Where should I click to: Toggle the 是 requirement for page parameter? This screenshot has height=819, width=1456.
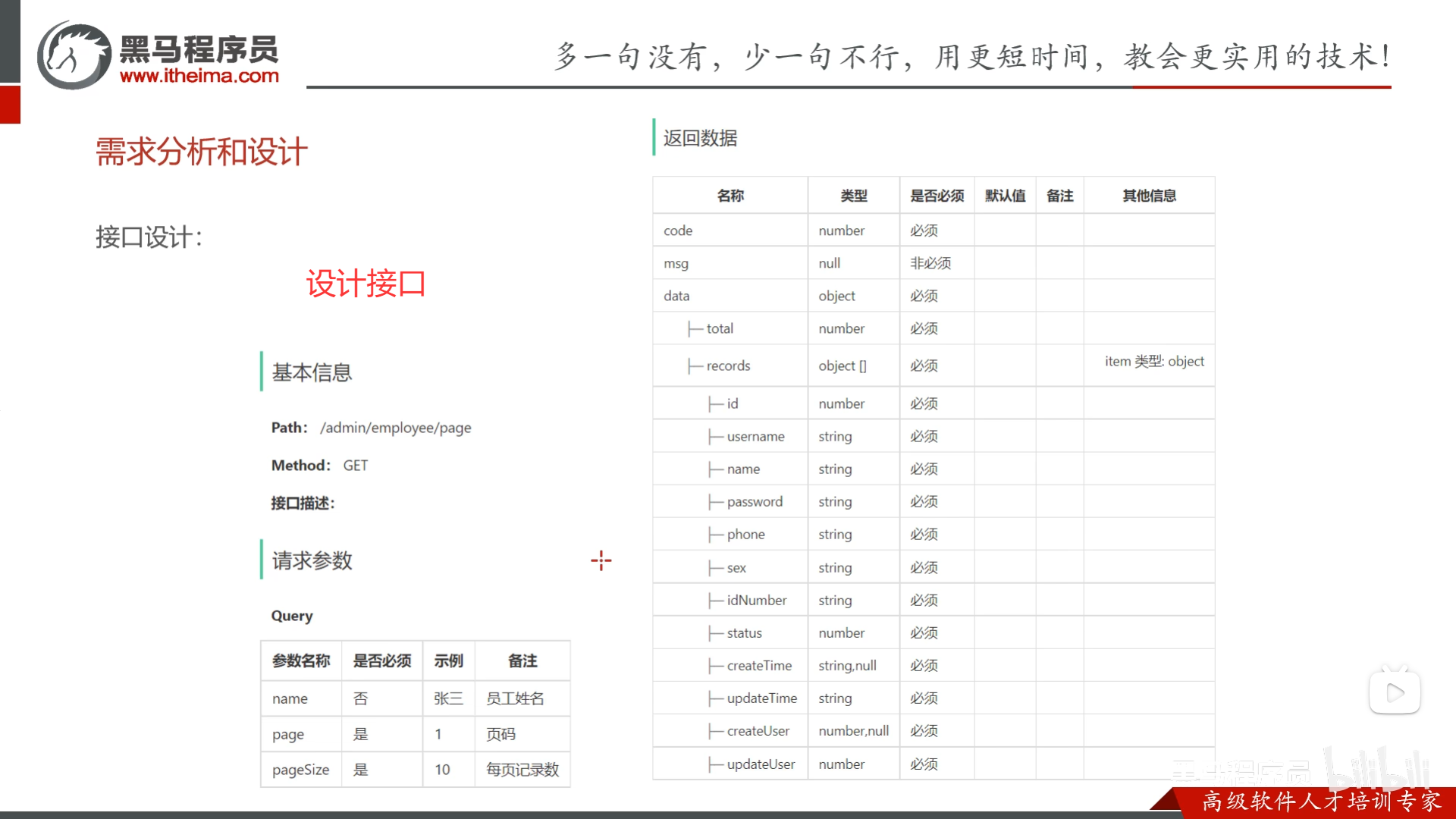coord(361,733)
